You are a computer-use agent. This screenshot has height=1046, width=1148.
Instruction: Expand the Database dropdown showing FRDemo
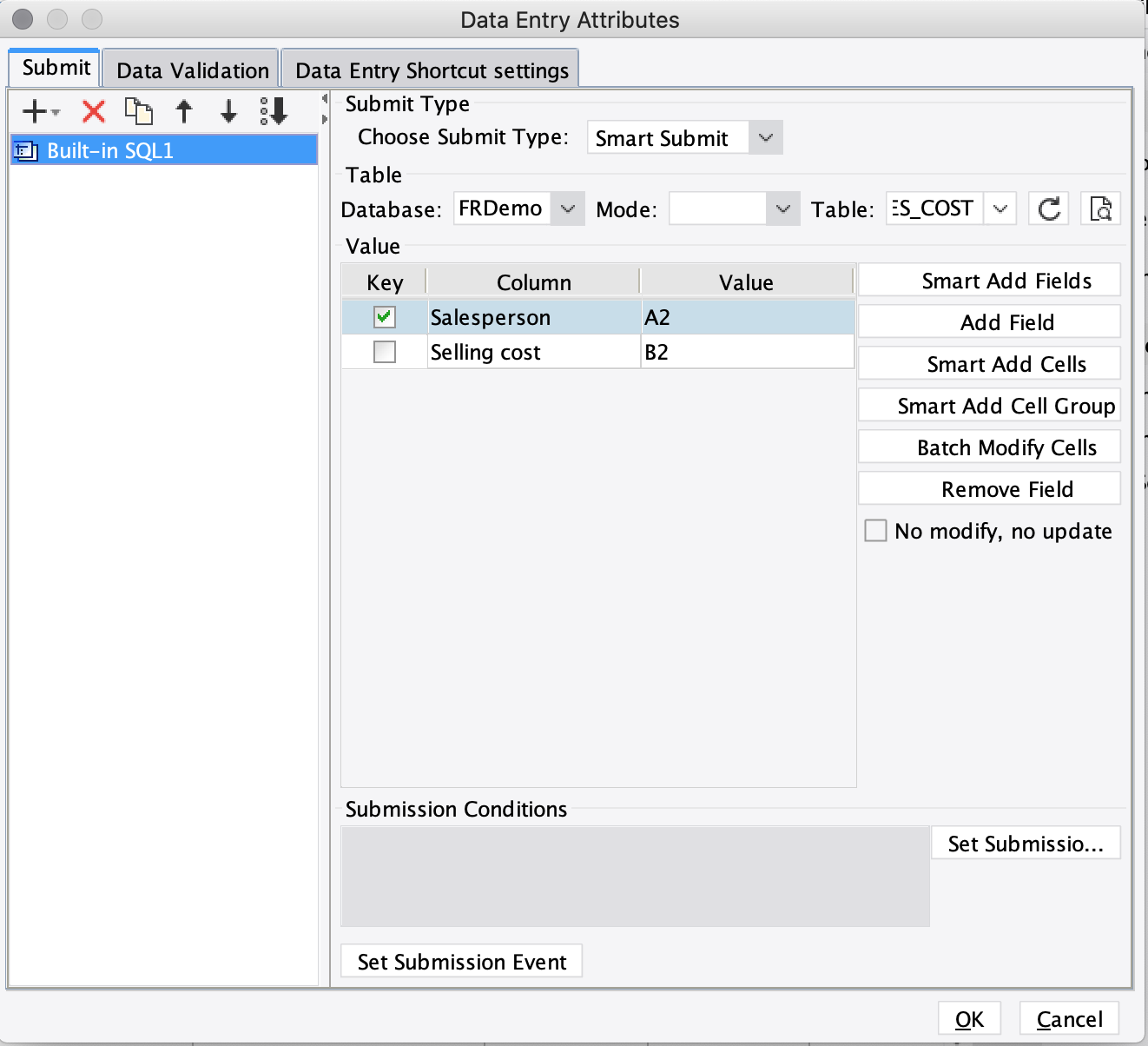pyautogui.click(x=519, y=209)
